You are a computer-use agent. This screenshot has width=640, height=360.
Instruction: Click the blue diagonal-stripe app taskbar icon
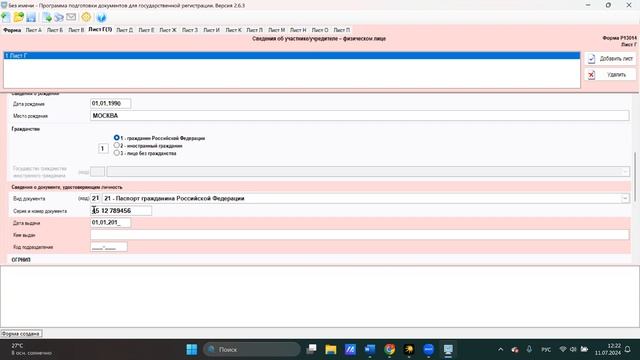(x=350, y=349)
